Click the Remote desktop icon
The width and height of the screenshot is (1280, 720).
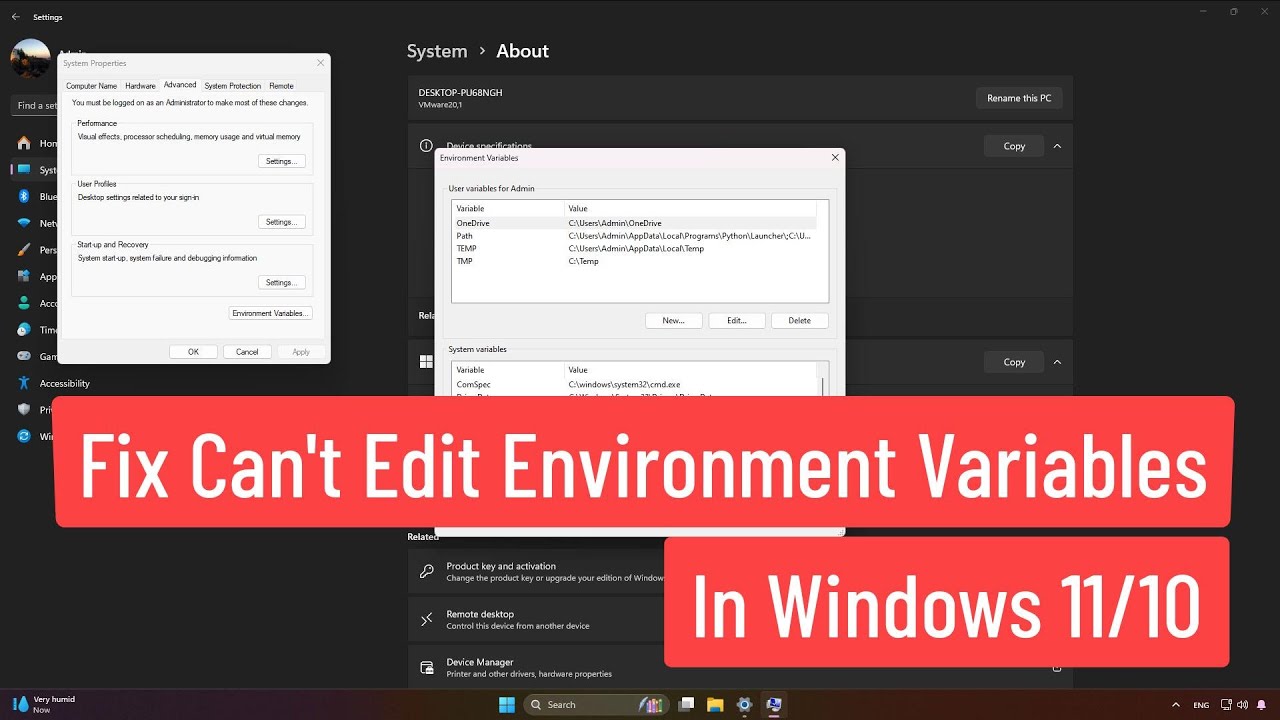[x=427, y=620]
